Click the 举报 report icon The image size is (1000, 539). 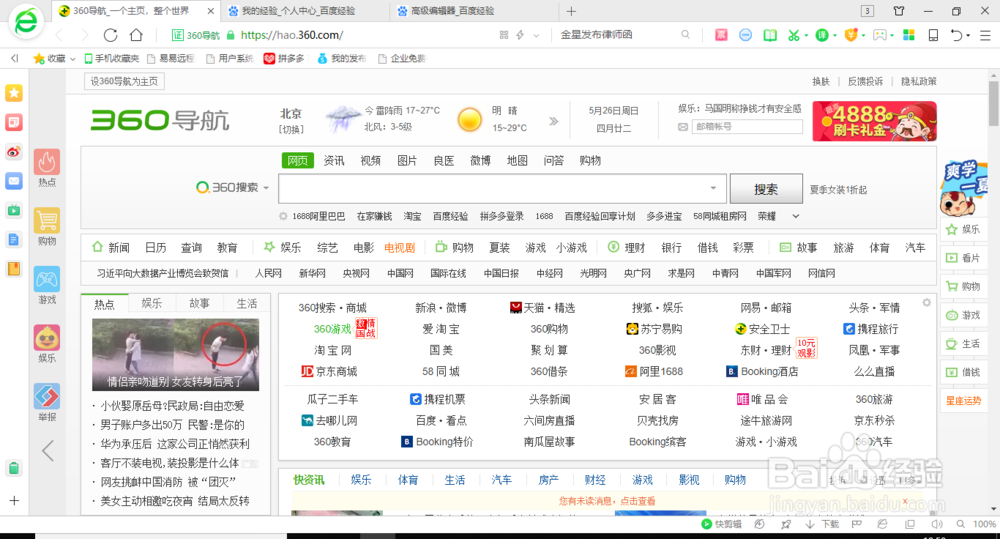[47, 397]
